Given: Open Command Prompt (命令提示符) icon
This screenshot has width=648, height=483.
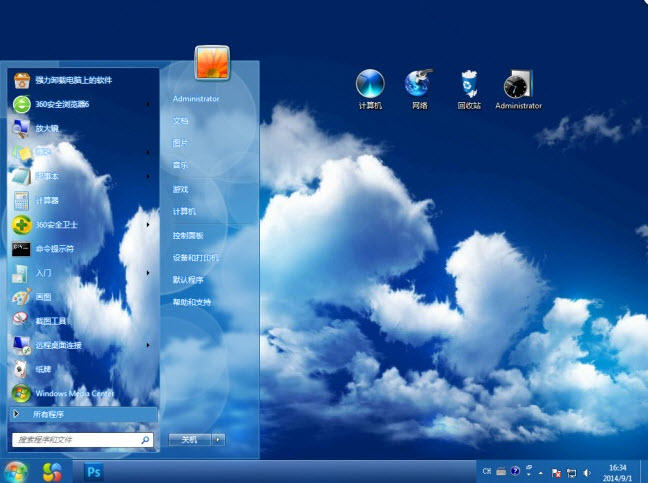Looking at the screenshot, I should pyautogui.click(x=21, y=249).
